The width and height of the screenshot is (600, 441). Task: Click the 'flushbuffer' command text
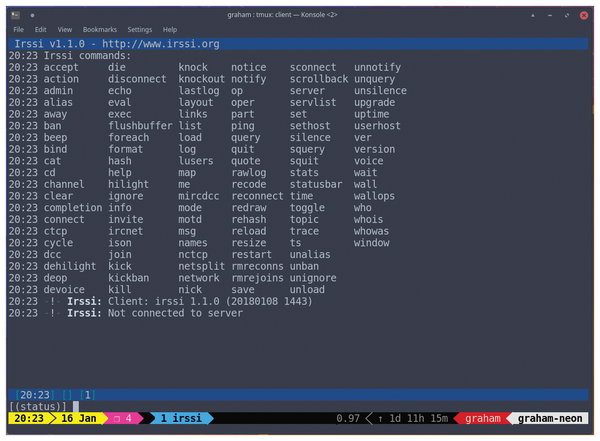(140, 126)
